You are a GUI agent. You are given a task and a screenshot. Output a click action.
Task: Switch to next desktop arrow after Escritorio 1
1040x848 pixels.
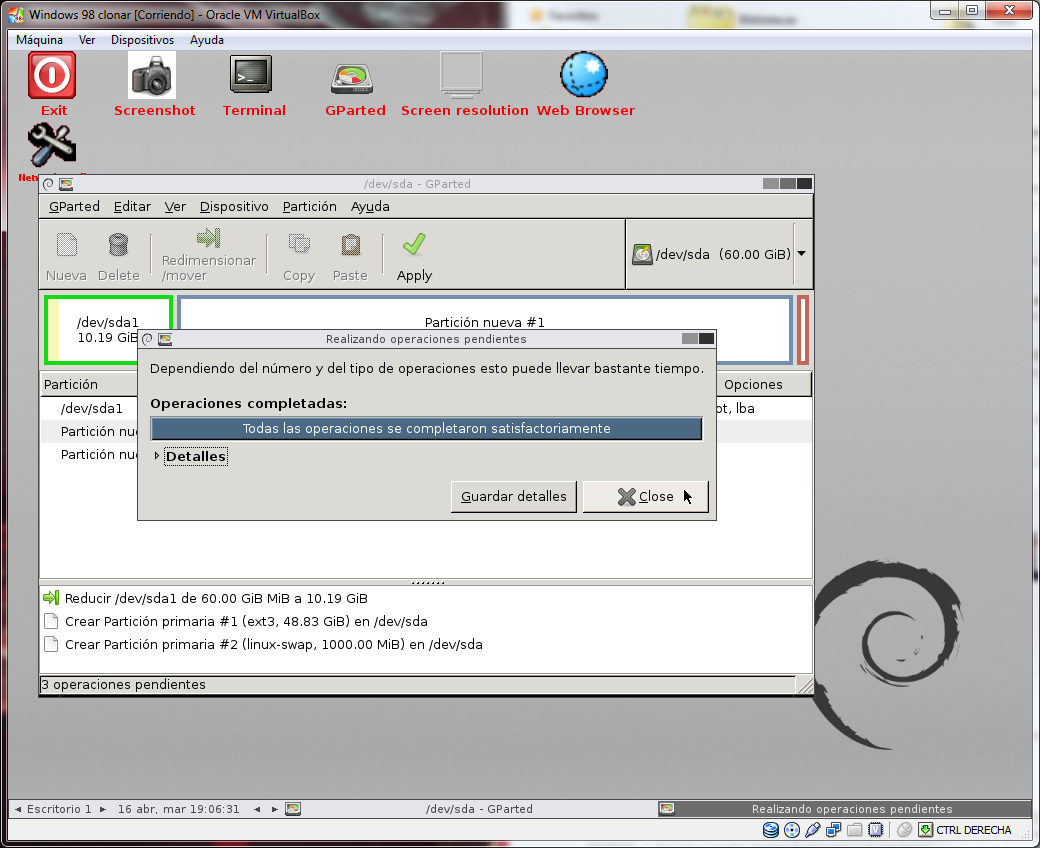pos(103,809)
